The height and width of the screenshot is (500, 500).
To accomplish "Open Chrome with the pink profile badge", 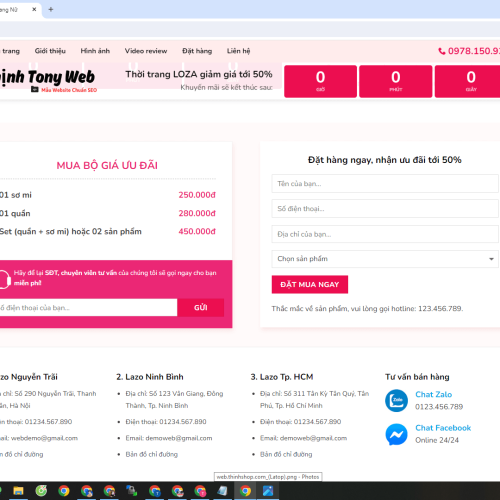I will 200,491.
